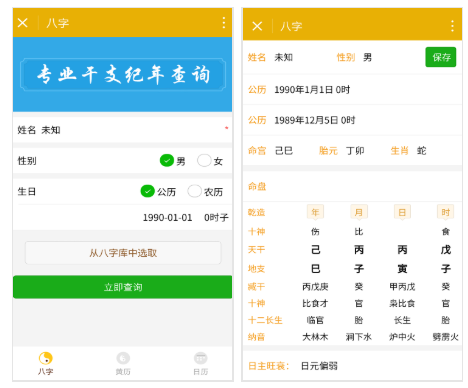Click 大林木 in the 纳音 row
The height and width of the screenshot is (388, 468).
(x=315, y=337)
